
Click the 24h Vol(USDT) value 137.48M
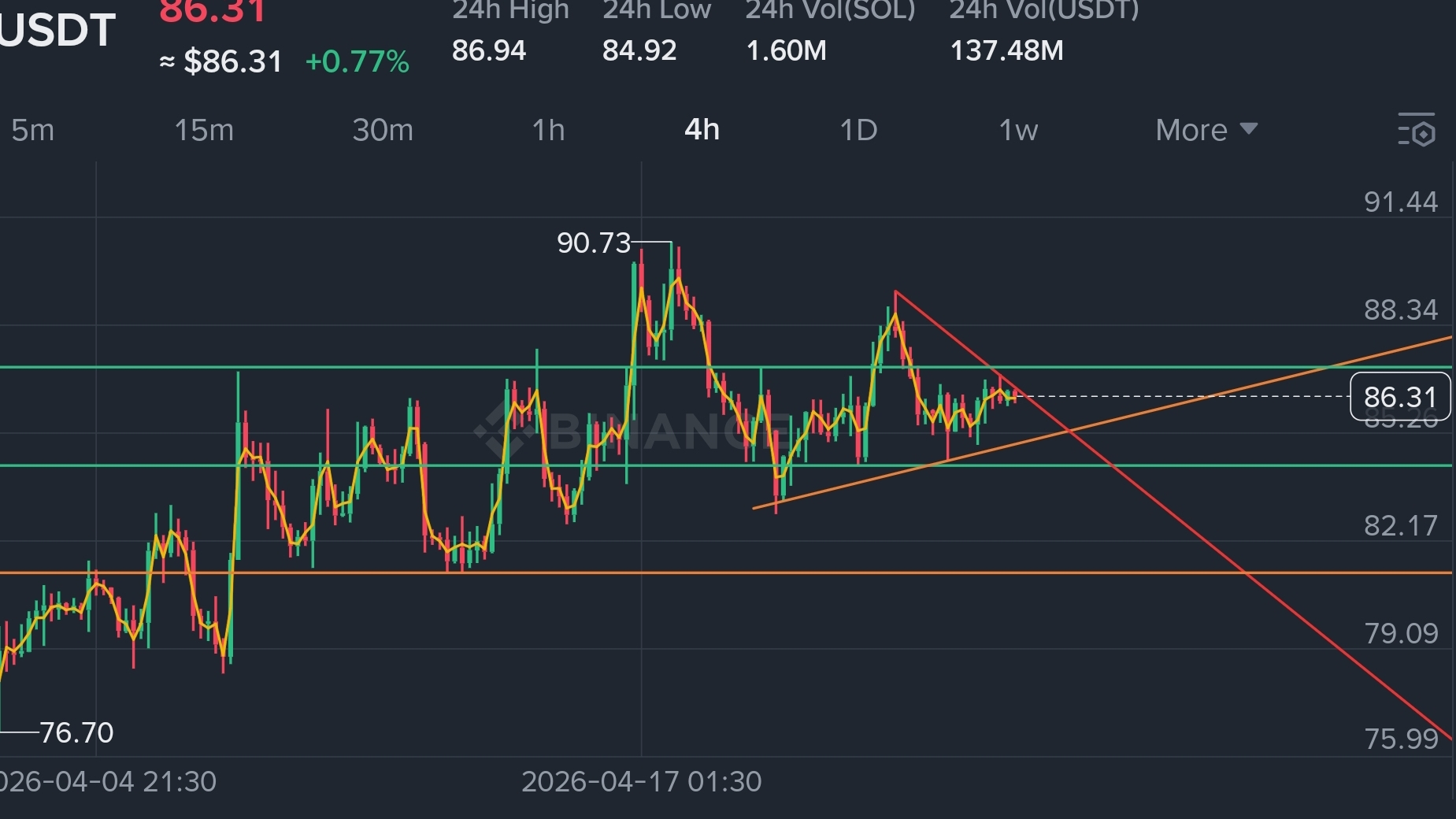[x=1007, y=50]
